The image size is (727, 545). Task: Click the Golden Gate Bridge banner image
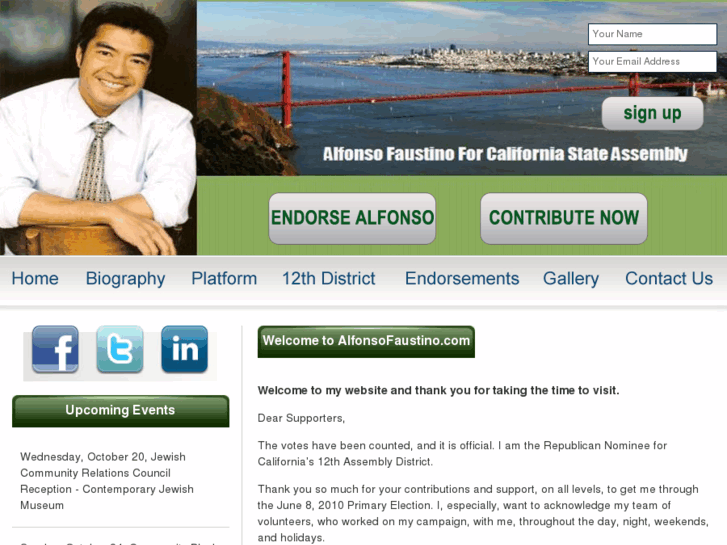462,88
